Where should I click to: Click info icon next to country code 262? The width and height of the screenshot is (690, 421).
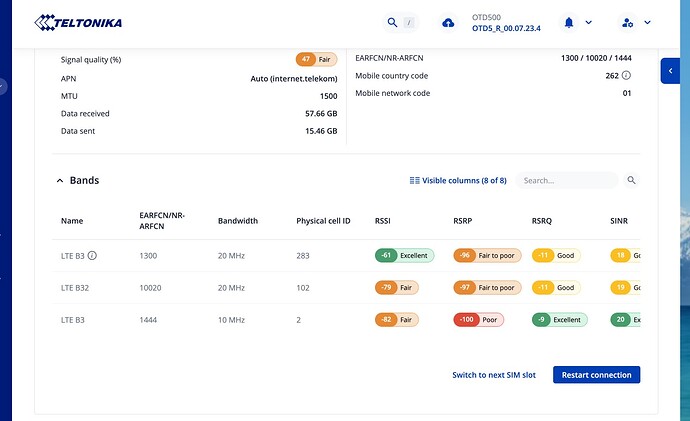(x=626, y=76)
